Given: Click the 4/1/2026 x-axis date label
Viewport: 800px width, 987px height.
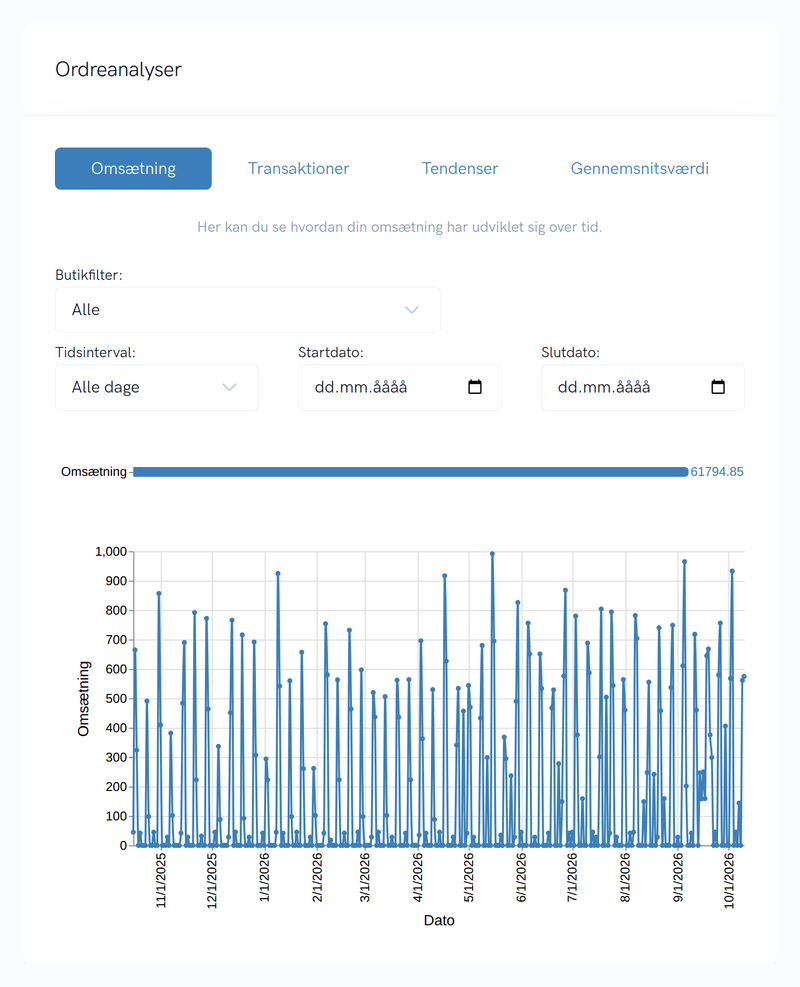Looking at the screenshot, I should (418, 877).
